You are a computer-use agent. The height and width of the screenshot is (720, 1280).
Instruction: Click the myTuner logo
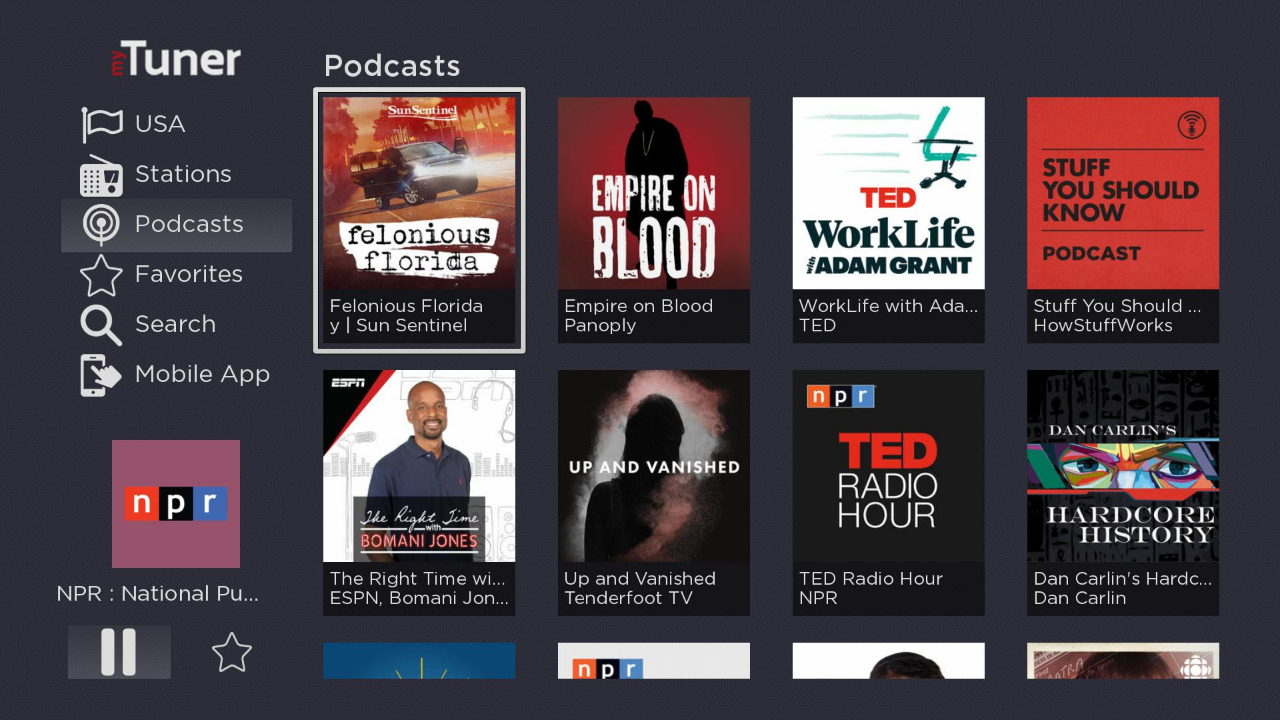coord(176,59)
